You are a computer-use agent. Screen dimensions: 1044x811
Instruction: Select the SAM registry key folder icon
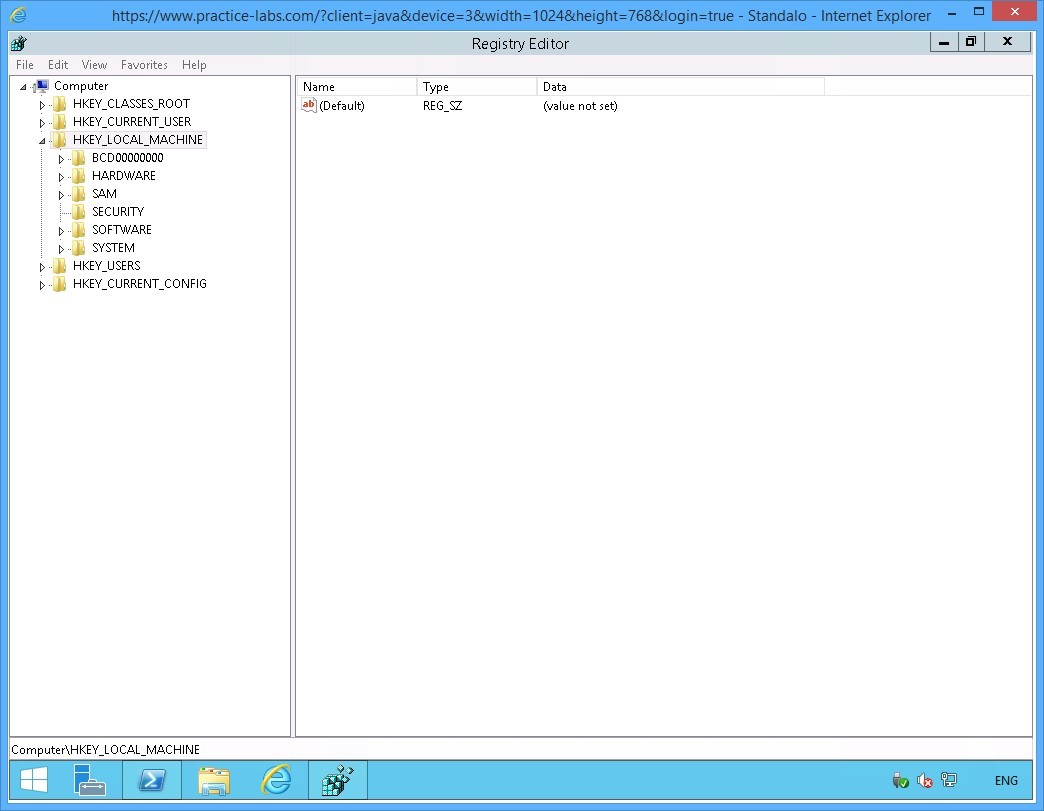coord(78,193)
